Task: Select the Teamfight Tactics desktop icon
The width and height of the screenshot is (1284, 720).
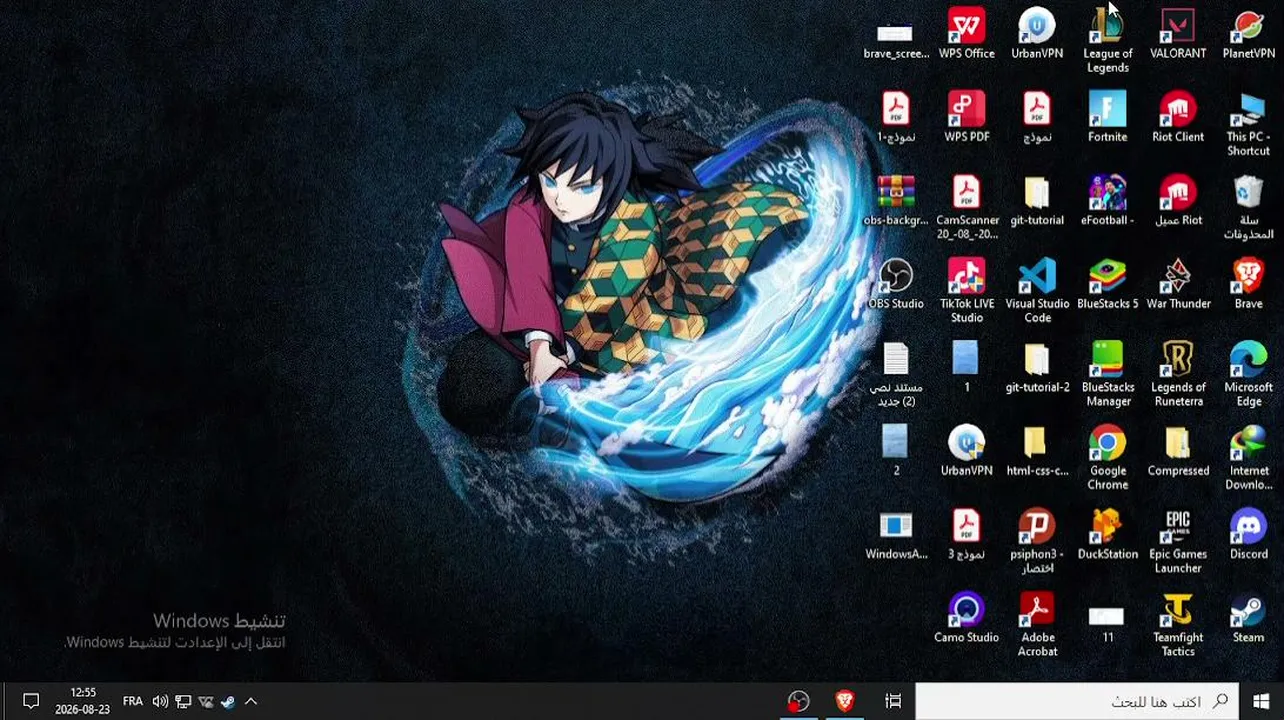Action: pos(1178,625)
